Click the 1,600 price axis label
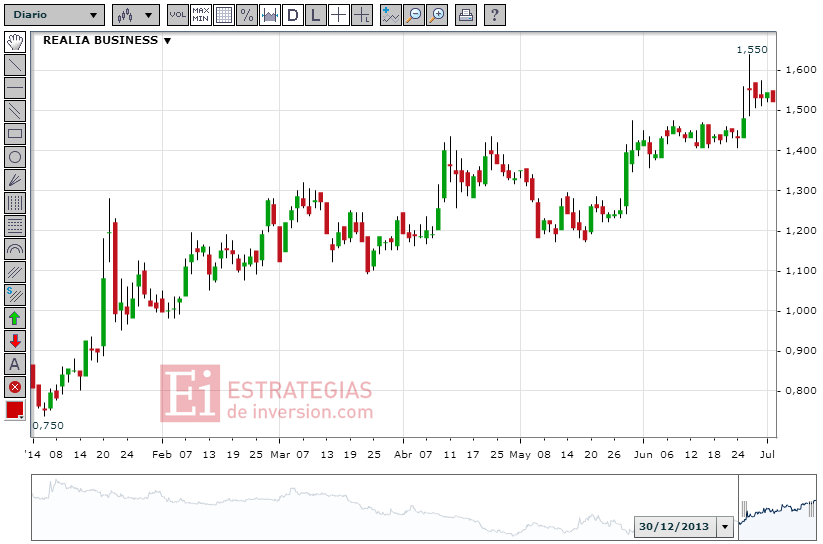 coord(801,70)
